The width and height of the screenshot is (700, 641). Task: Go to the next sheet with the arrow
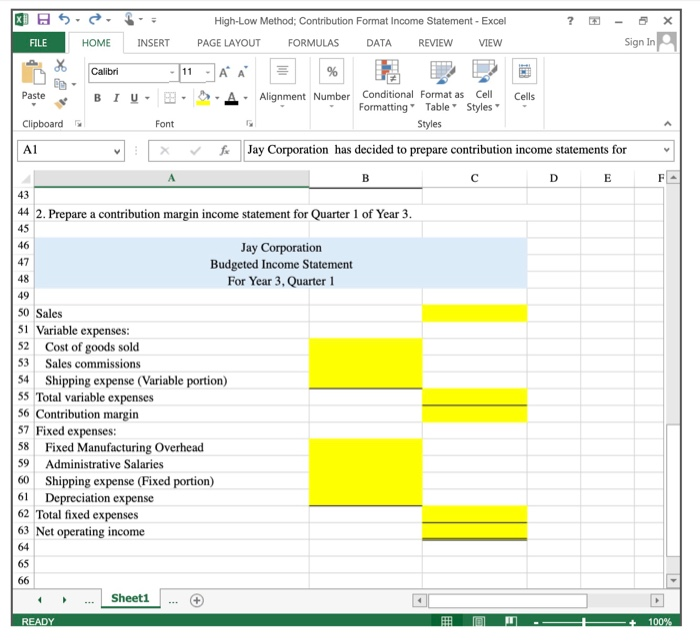[x=64, y=600]
